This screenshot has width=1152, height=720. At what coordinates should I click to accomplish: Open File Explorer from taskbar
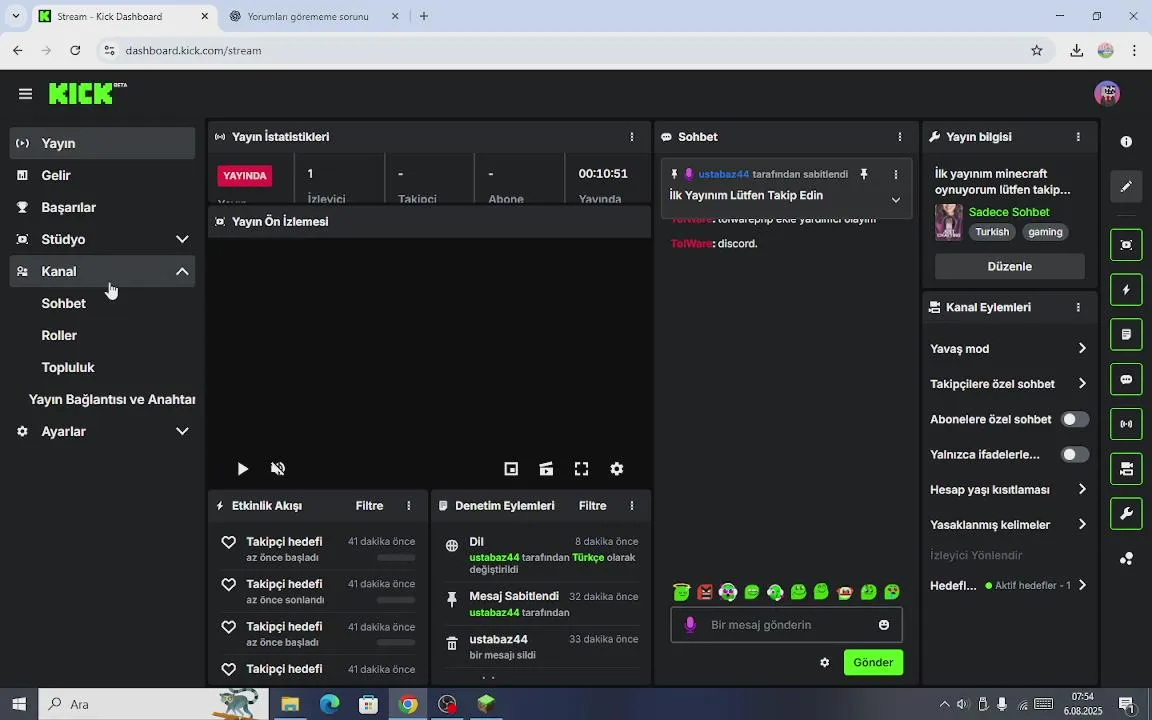tap(290, 704)
